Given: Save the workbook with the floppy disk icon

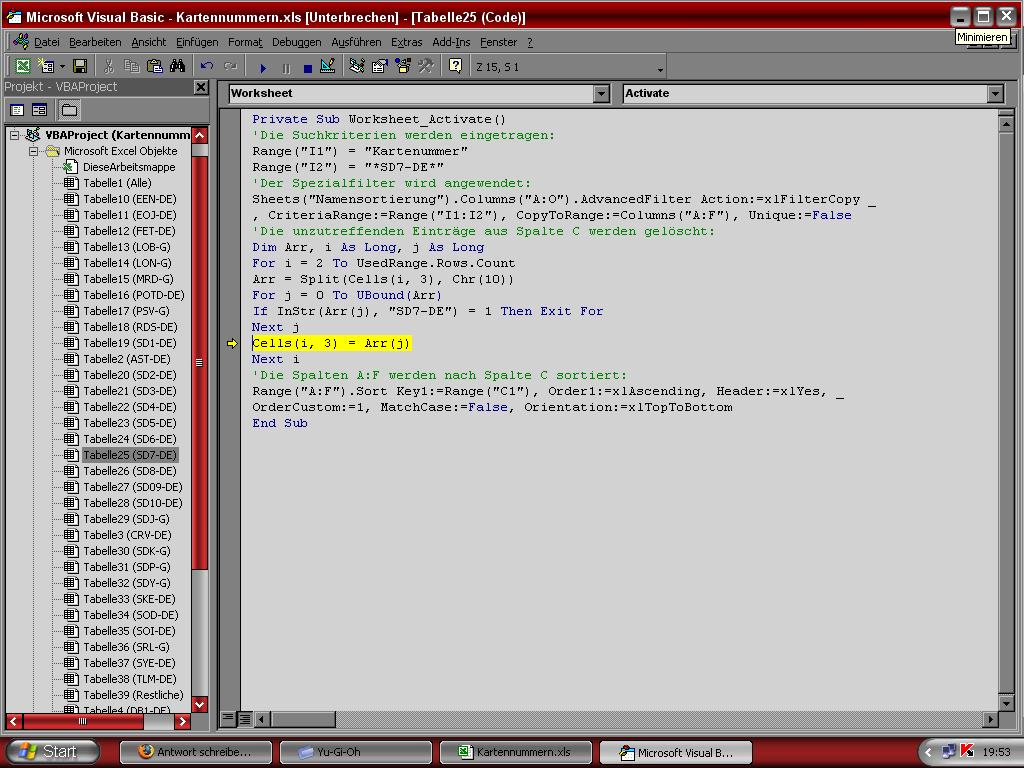Looking at the screenshot, I should [x=80, y=66].
